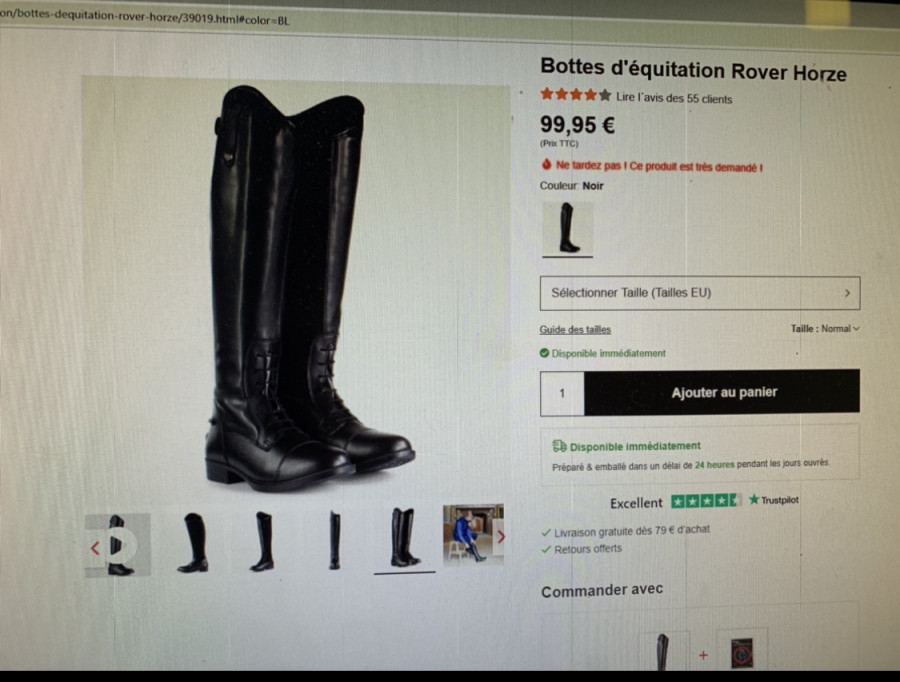Read the 55 clients reviews link

pos(674,98)
